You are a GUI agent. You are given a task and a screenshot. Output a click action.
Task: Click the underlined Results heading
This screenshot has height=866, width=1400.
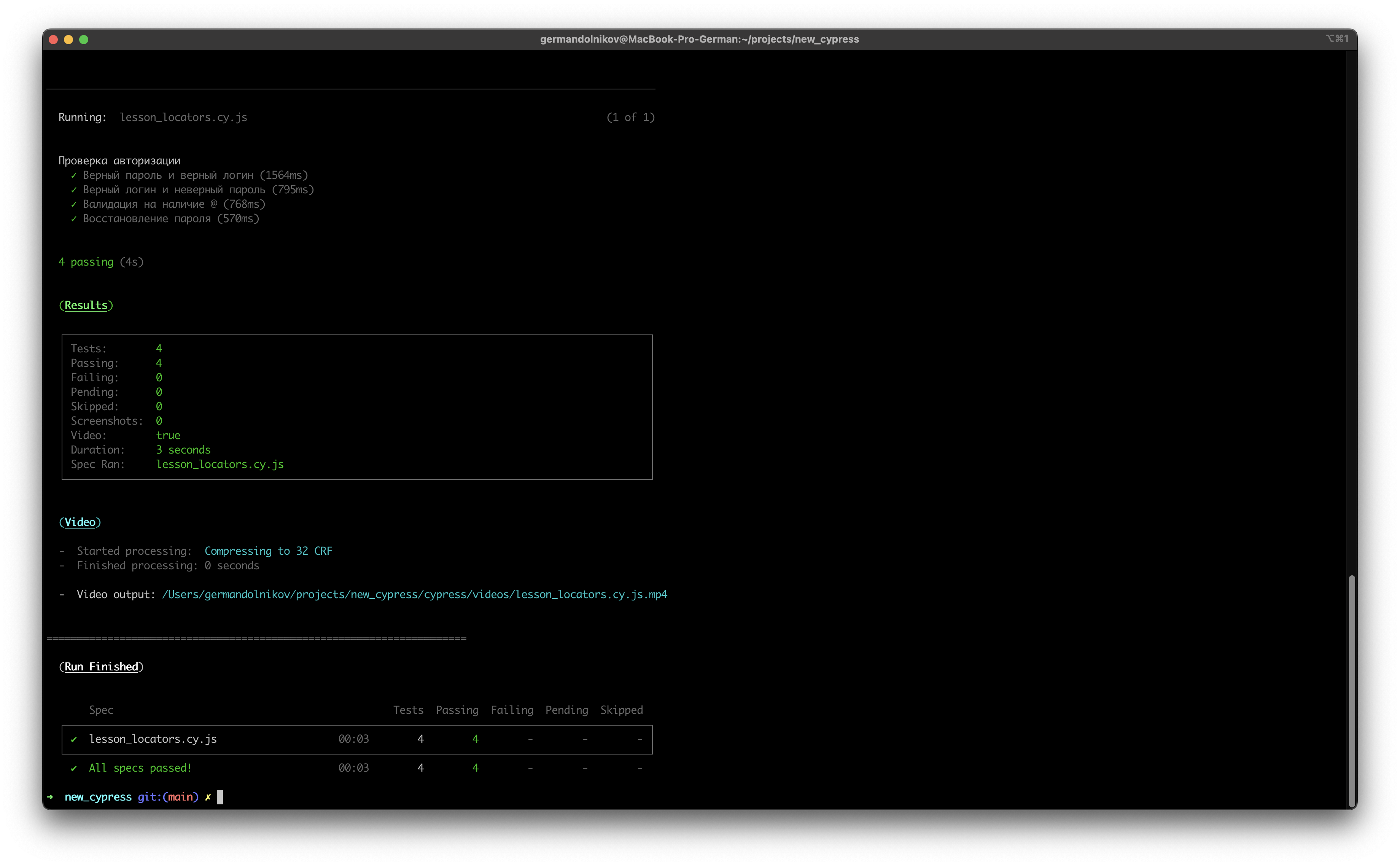86,305
